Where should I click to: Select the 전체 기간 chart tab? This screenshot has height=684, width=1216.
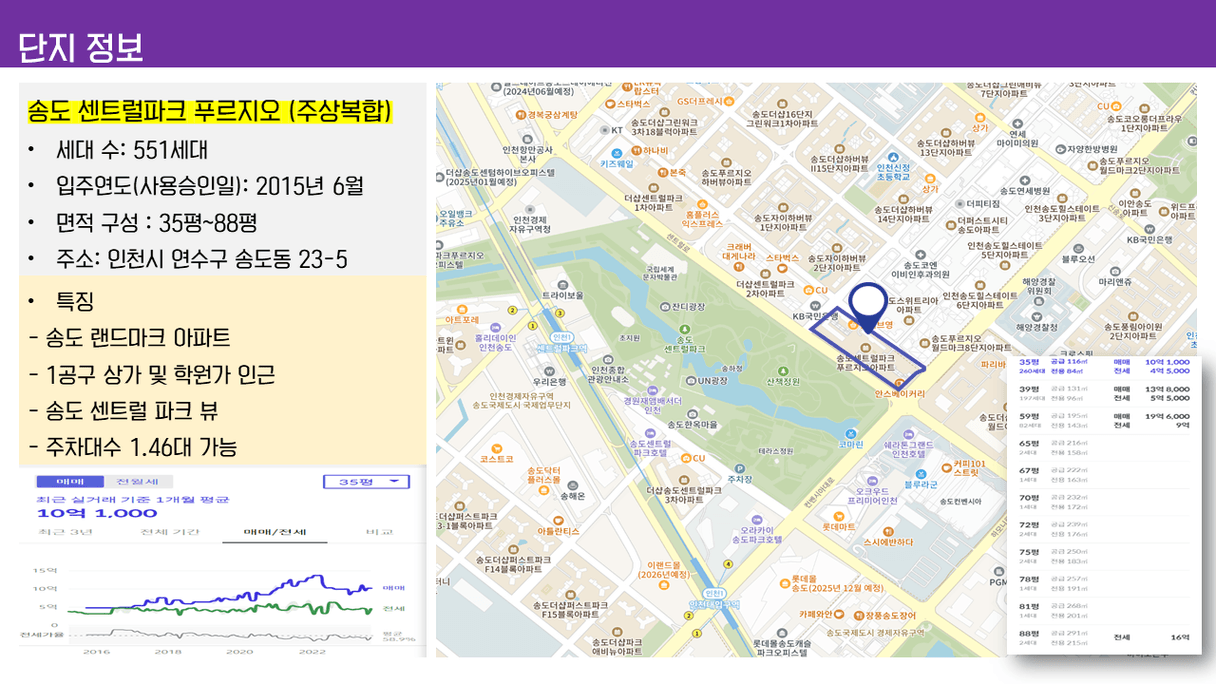pyautogui.click(x=169, y=532)
